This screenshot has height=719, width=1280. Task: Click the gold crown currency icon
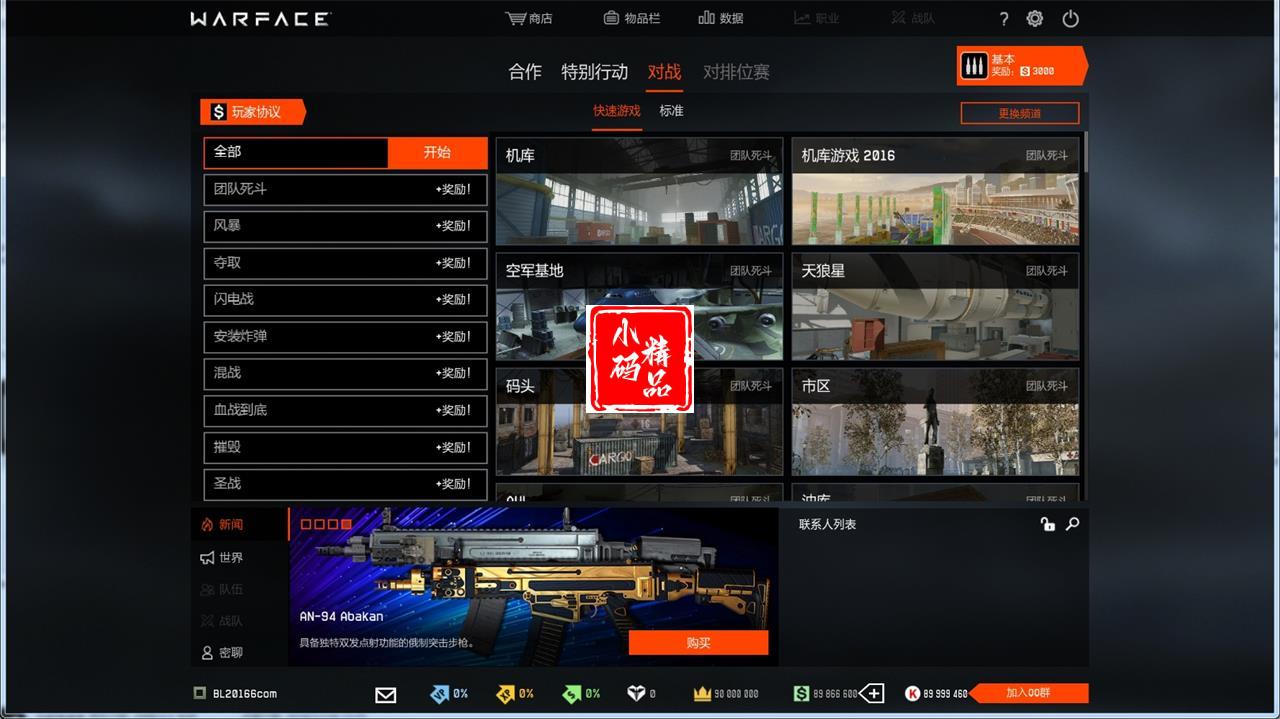point(702,694)
